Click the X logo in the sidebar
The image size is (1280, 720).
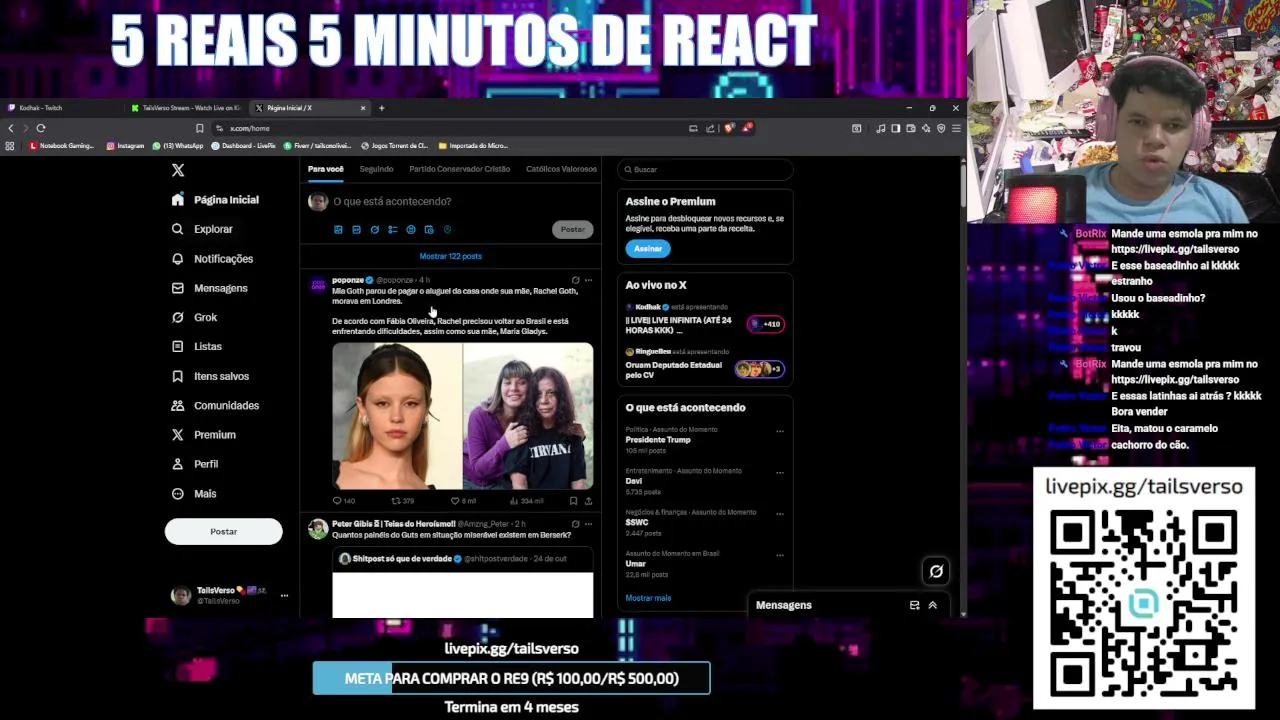pyautogui.click(x=178, y=170)
